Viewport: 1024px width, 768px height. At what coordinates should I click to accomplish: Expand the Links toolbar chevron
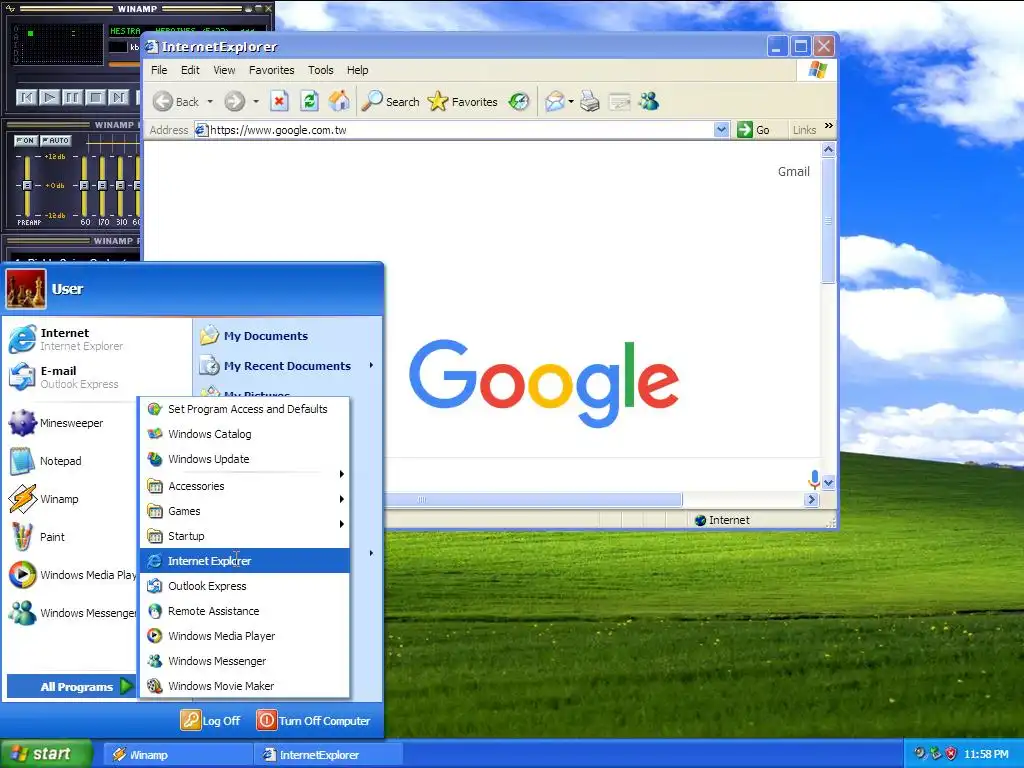(829, 126)
